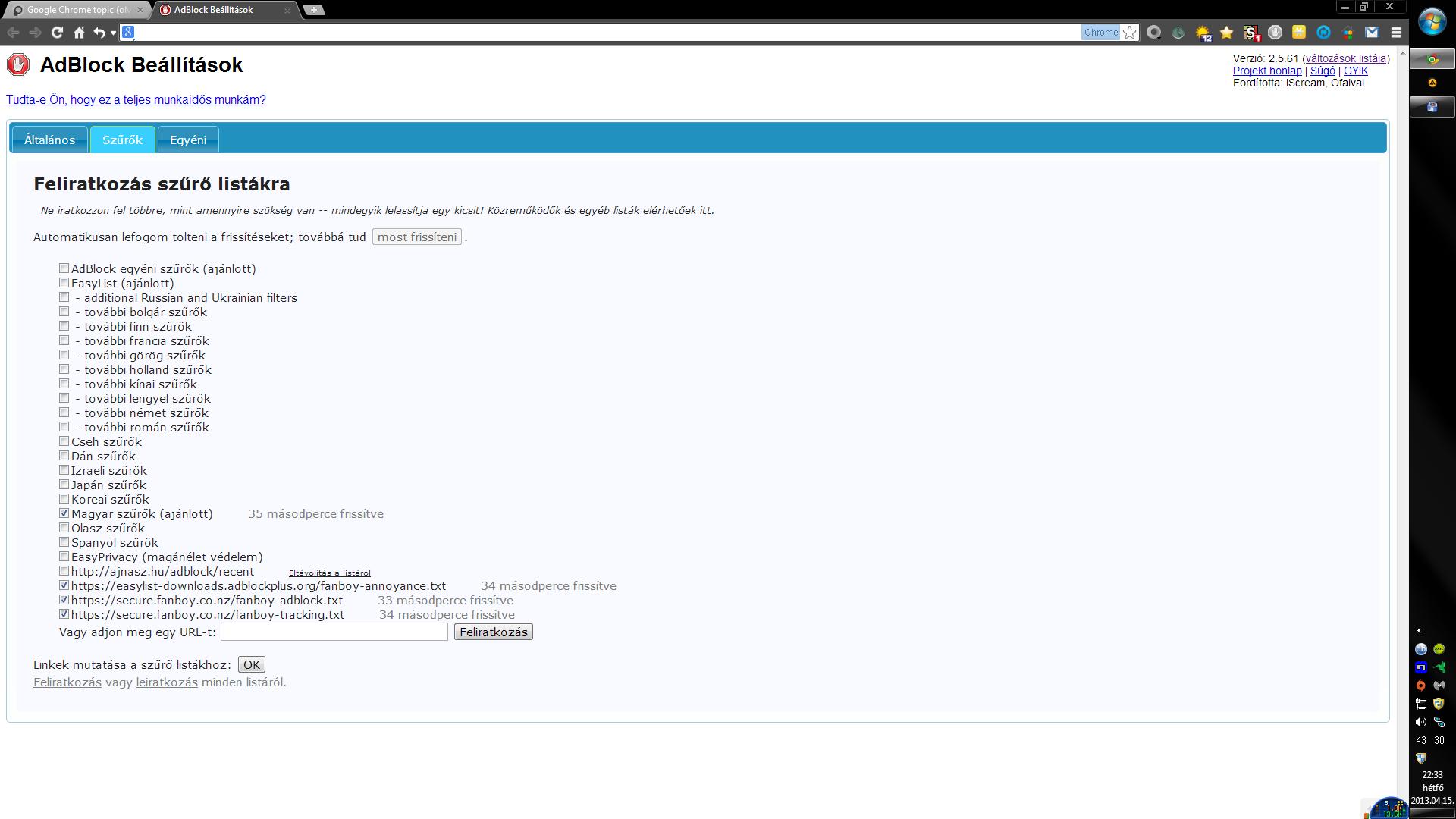This screenshot has height=819, width=1456.
Task: Expand hidden system tray icons arrow
Action: point(1419,630)
